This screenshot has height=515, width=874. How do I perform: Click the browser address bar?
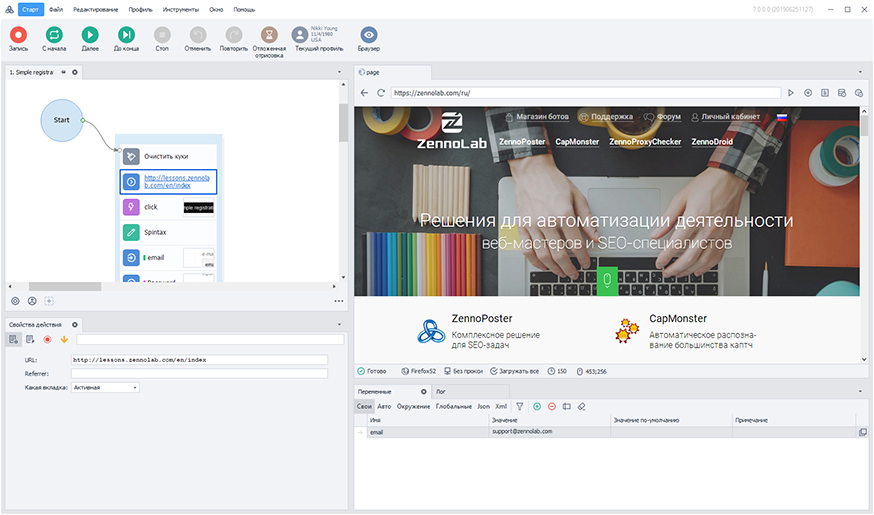pos(586,93)
